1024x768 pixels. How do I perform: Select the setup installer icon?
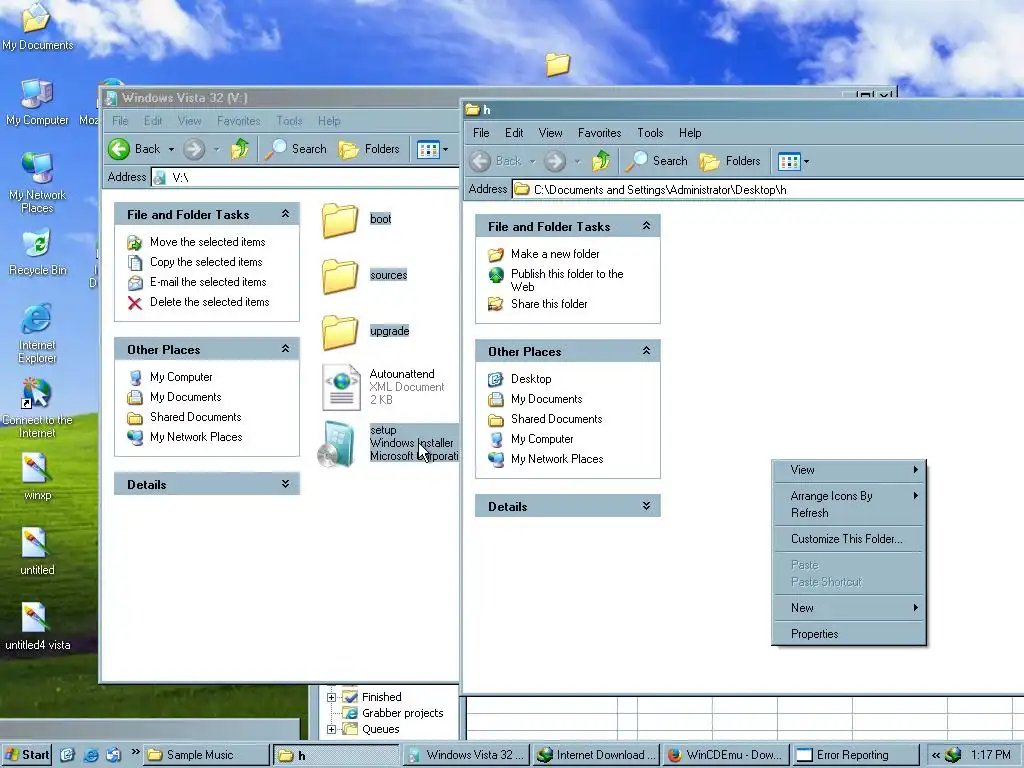tap(338, 444)
